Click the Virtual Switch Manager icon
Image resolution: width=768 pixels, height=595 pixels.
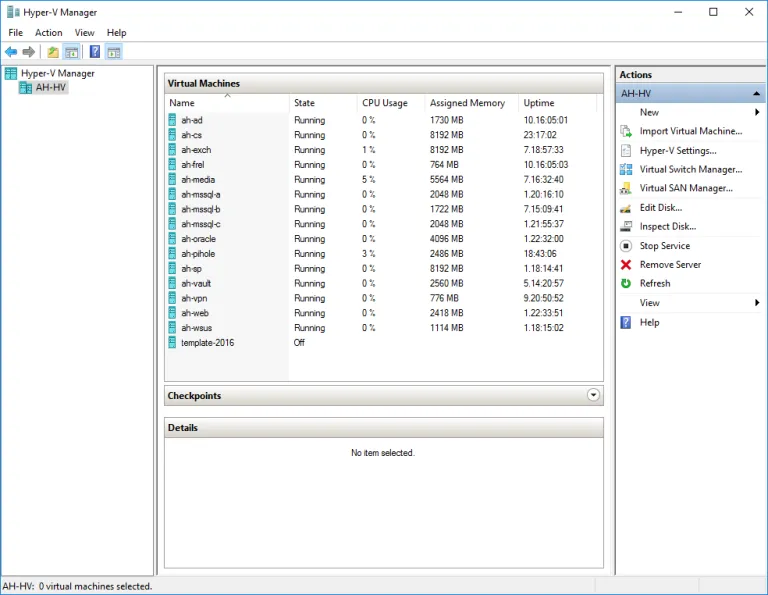click(626, 169)
